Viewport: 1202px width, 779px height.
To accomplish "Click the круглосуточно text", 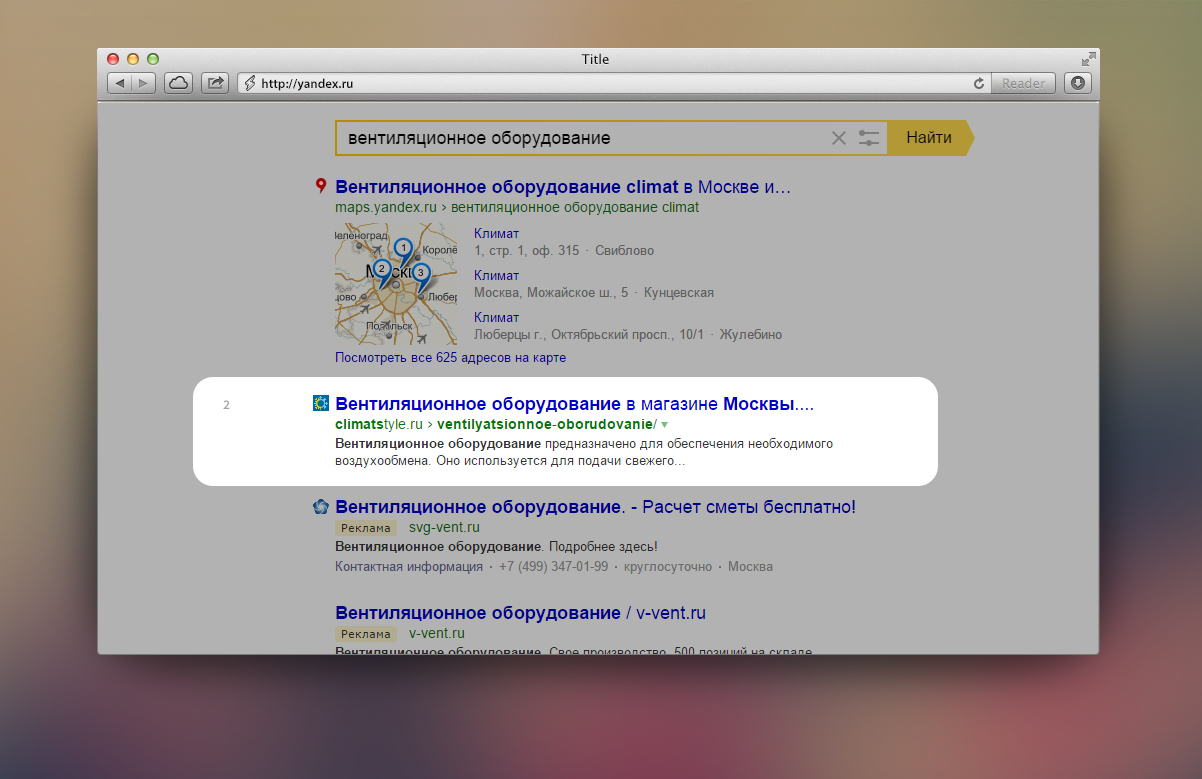I will (x=668, y=567).
